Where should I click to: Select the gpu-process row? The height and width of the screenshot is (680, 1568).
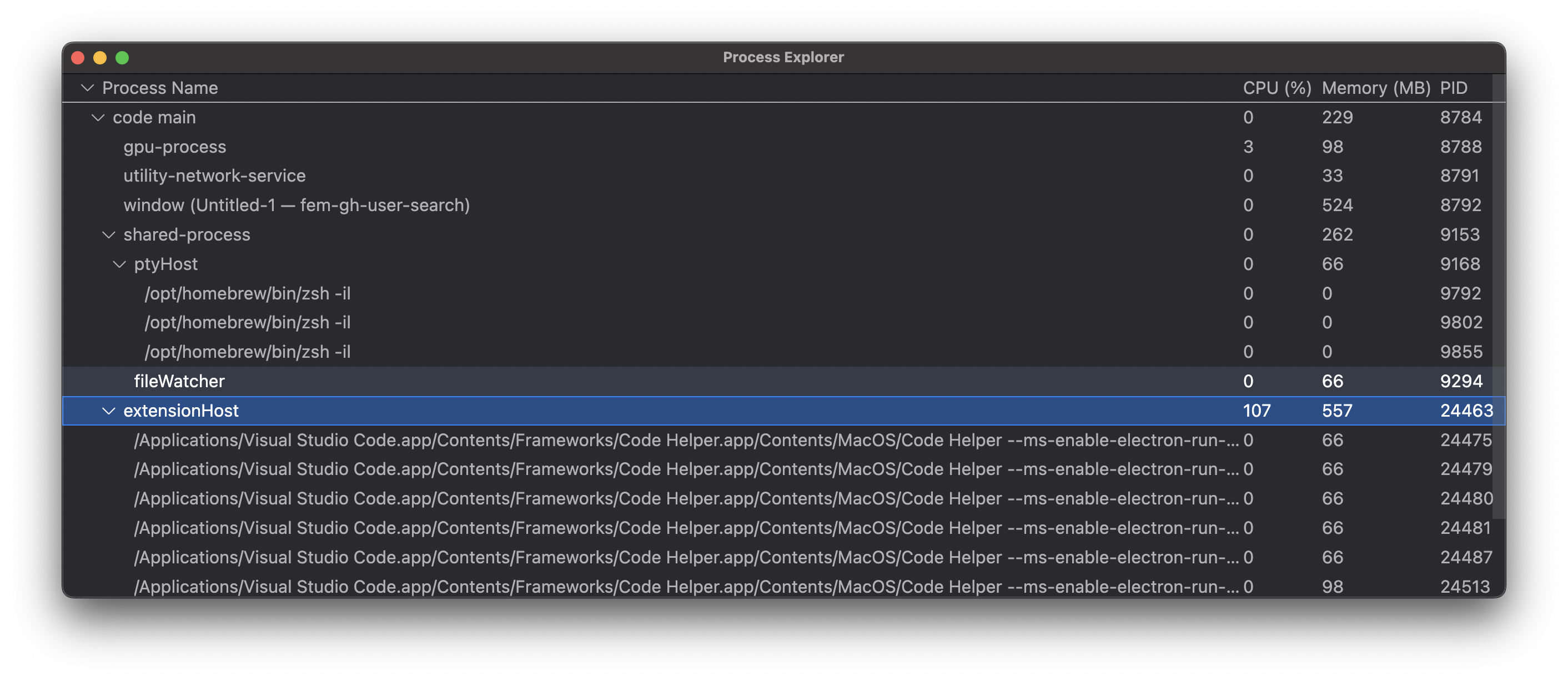[175, 147]
